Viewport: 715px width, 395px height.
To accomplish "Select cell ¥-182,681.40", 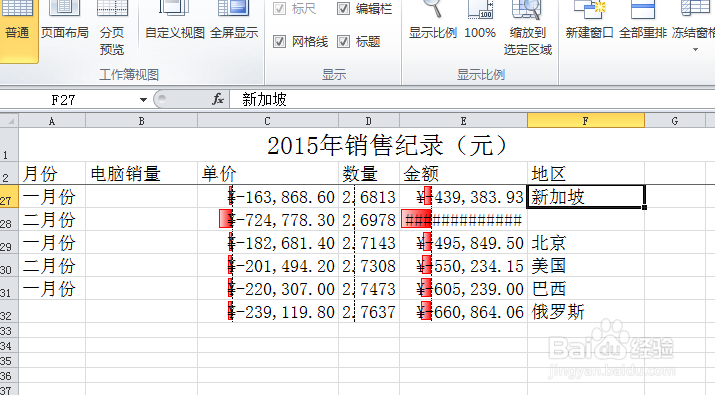I will pyautogui.click(x=268, y=243).
